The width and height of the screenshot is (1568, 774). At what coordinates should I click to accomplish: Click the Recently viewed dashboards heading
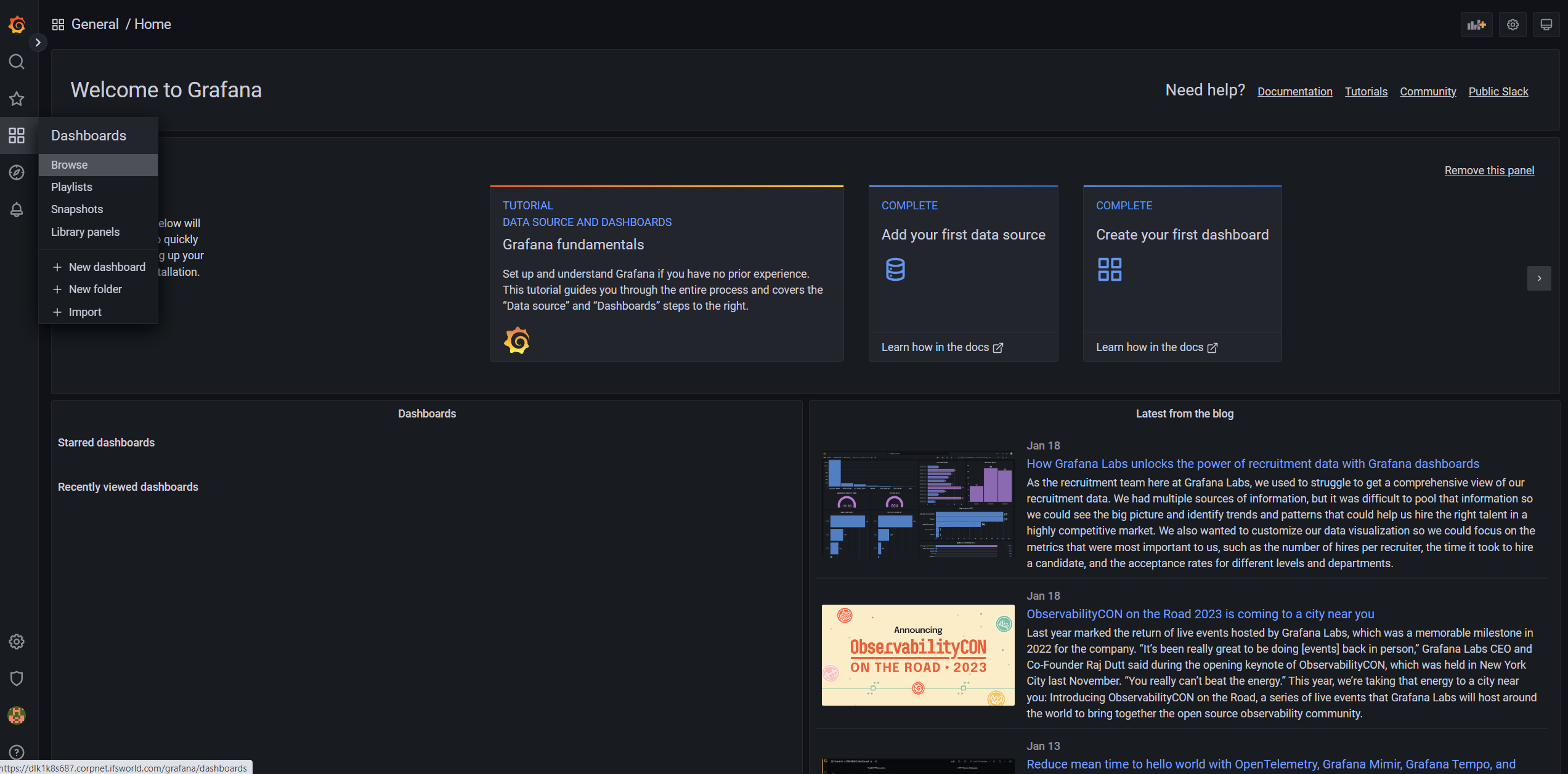pyautogui.click(x=128, y=487)
